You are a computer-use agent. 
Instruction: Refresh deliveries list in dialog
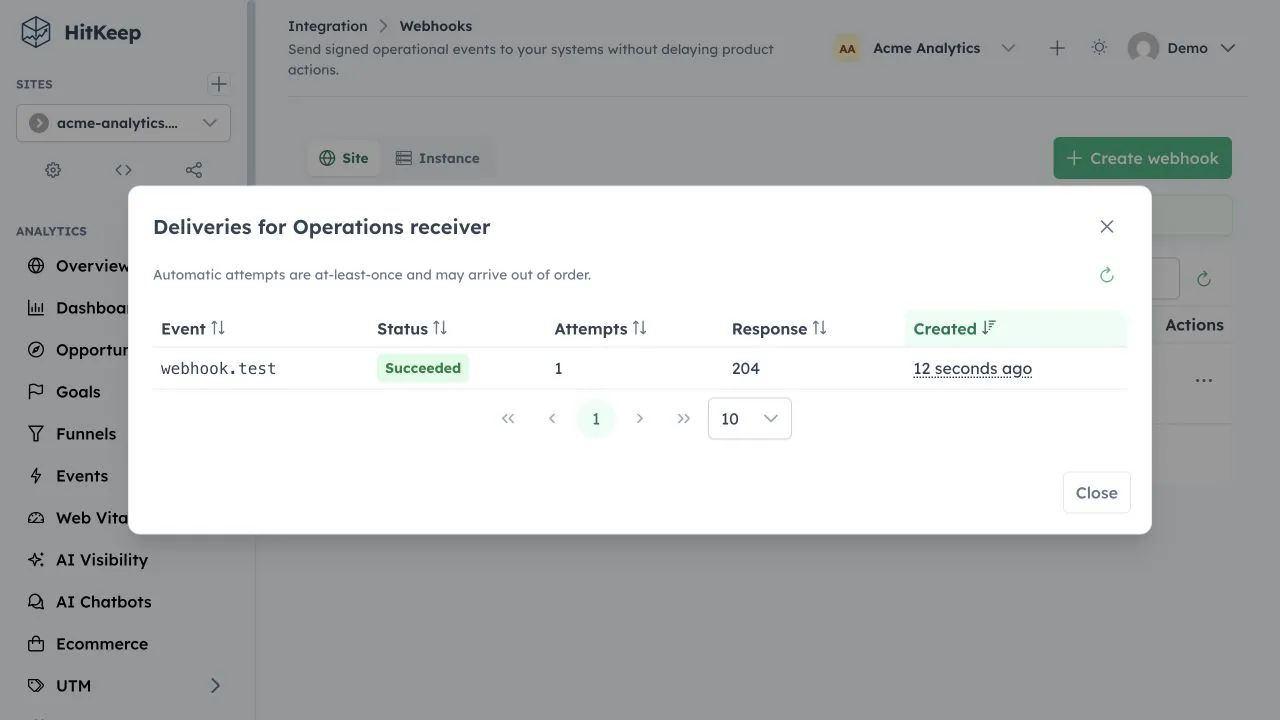point(1106,275)
